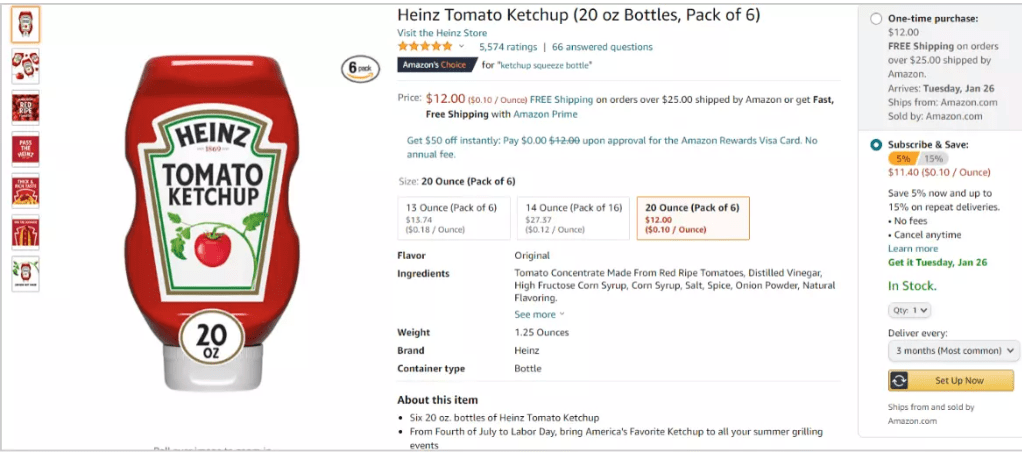1022x456 pixels.
Task: Click the 6 pack badge icon
Action: [x=361, y=68]
